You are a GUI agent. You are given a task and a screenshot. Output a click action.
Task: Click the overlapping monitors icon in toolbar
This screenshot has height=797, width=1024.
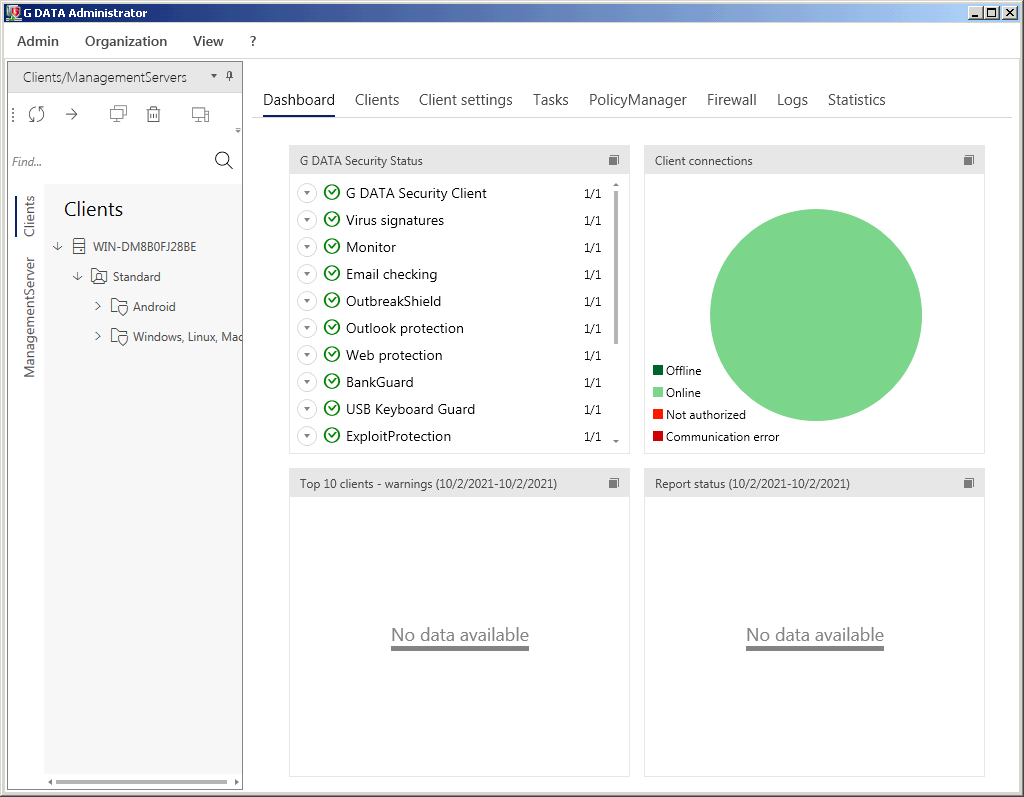pyautogui.click(x=118, y=114)
